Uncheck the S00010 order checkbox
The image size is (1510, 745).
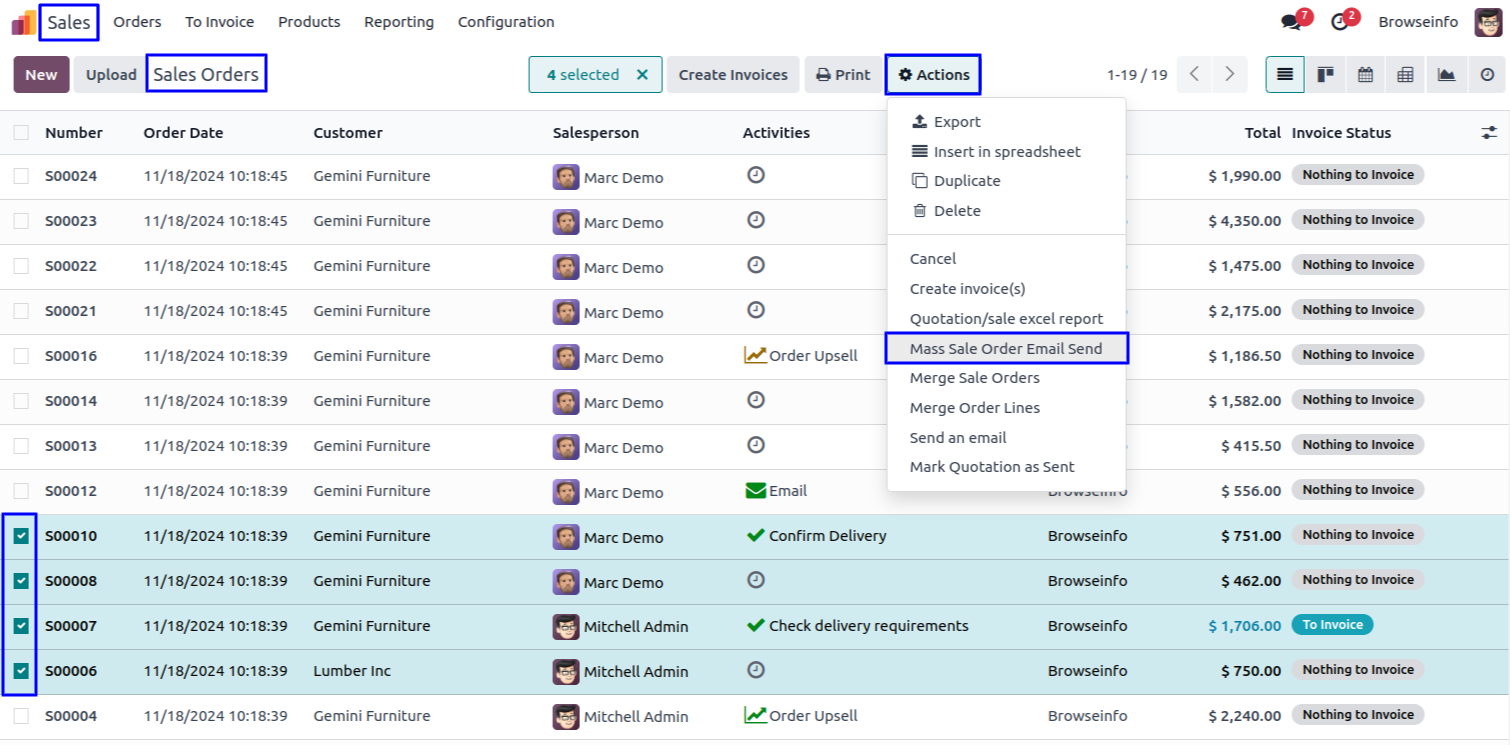point(21,536)
